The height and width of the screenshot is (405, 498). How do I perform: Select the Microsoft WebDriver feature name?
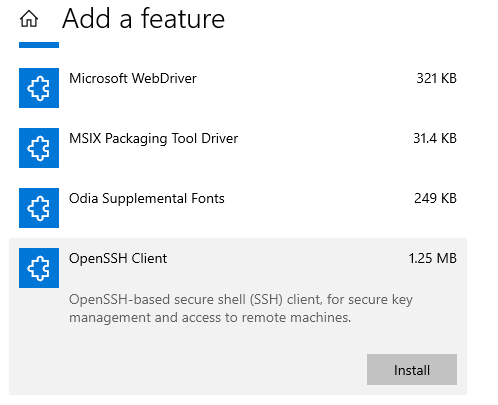click(x=133, y=79)
